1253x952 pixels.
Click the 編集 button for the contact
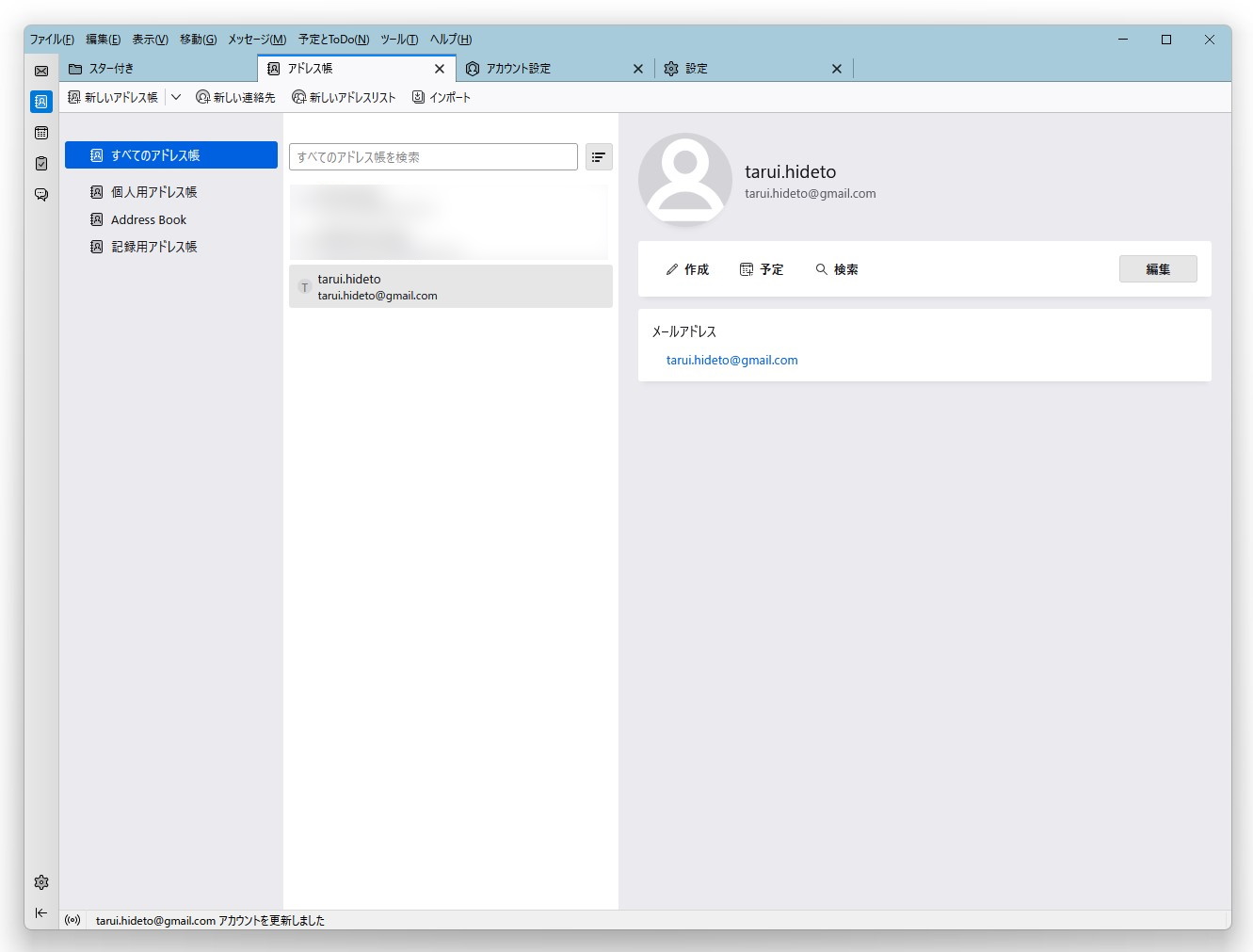click(1158, 269)
